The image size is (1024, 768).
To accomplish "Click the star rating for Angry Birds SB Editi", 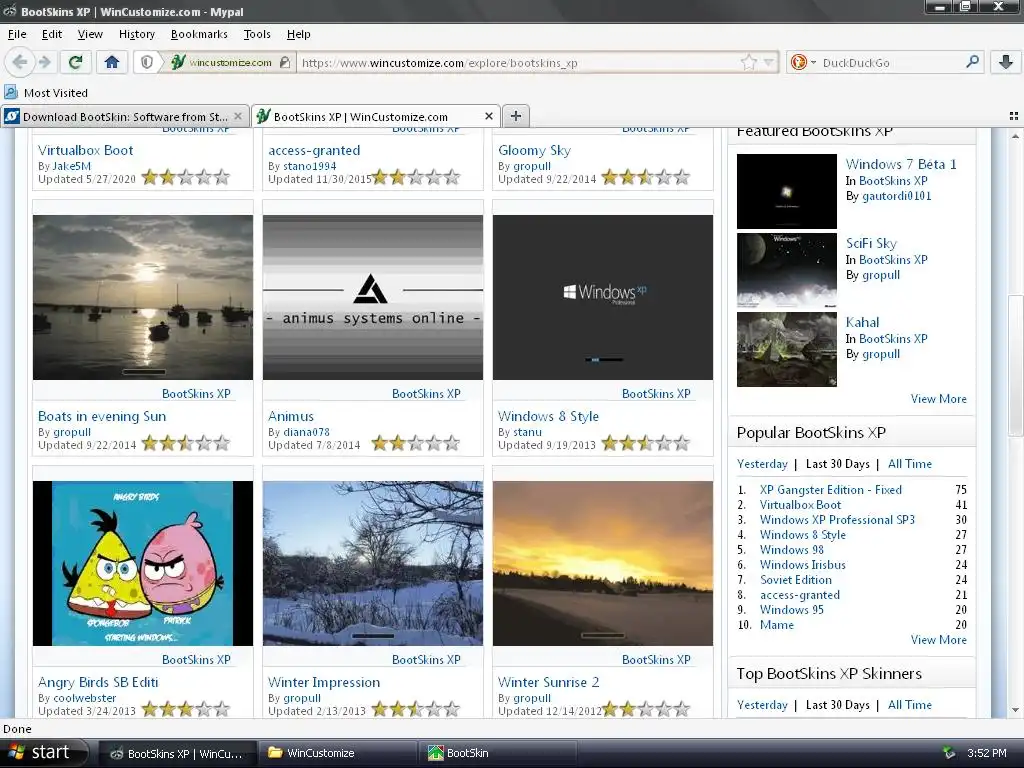I will (x=185, y=709).
